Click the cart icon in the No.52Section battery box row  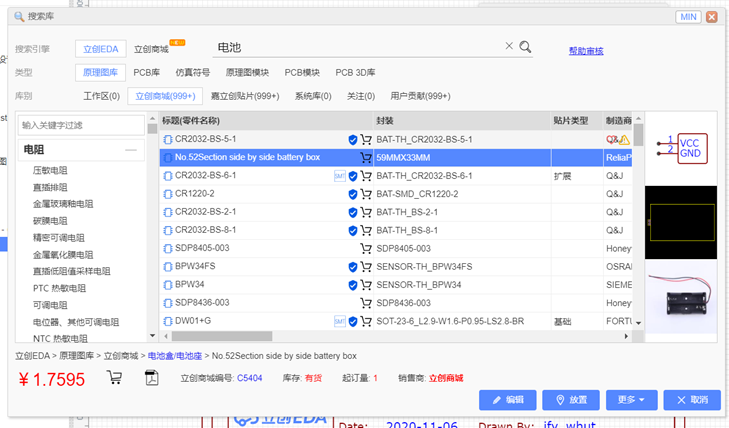click(x=366, y=158)
